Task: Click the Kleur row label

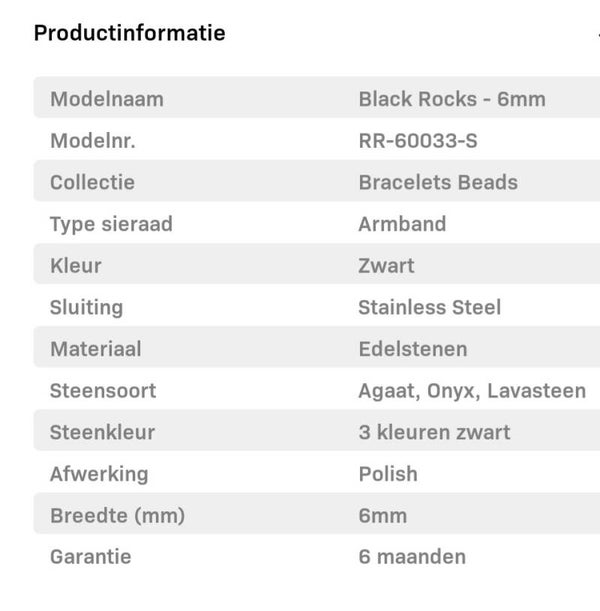Action: click(x=76, y=266)
